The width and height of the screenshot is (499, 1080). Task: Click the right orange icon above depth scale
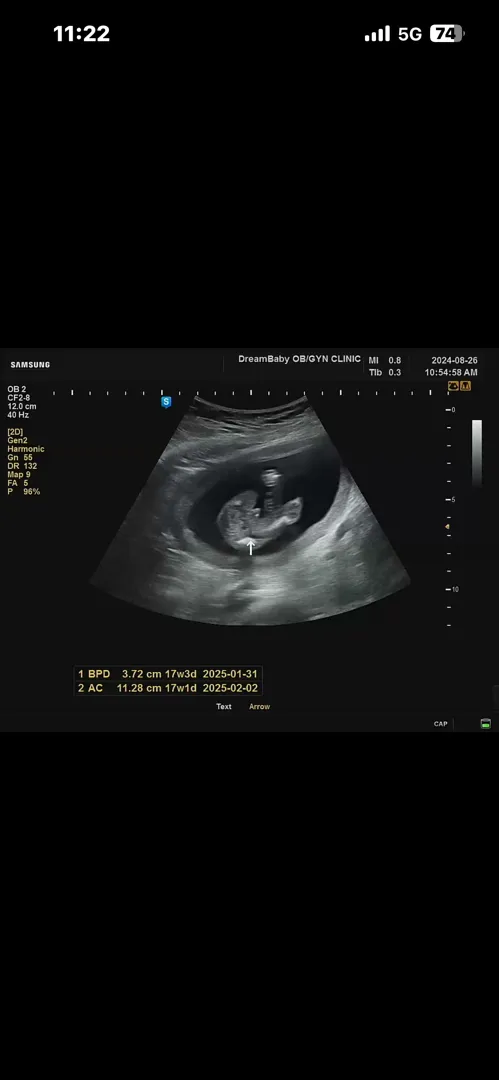[465, 386]
